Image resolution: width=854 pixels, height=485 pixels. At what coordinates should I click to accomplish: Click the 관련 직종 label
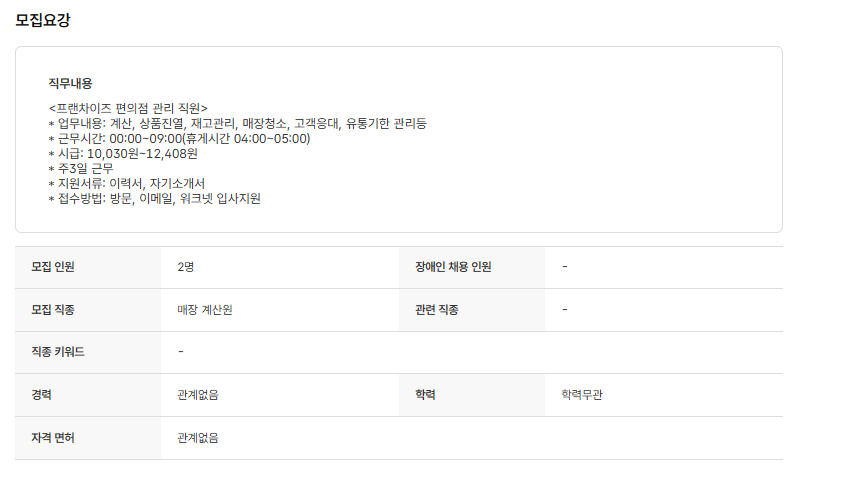click(437, 310)
